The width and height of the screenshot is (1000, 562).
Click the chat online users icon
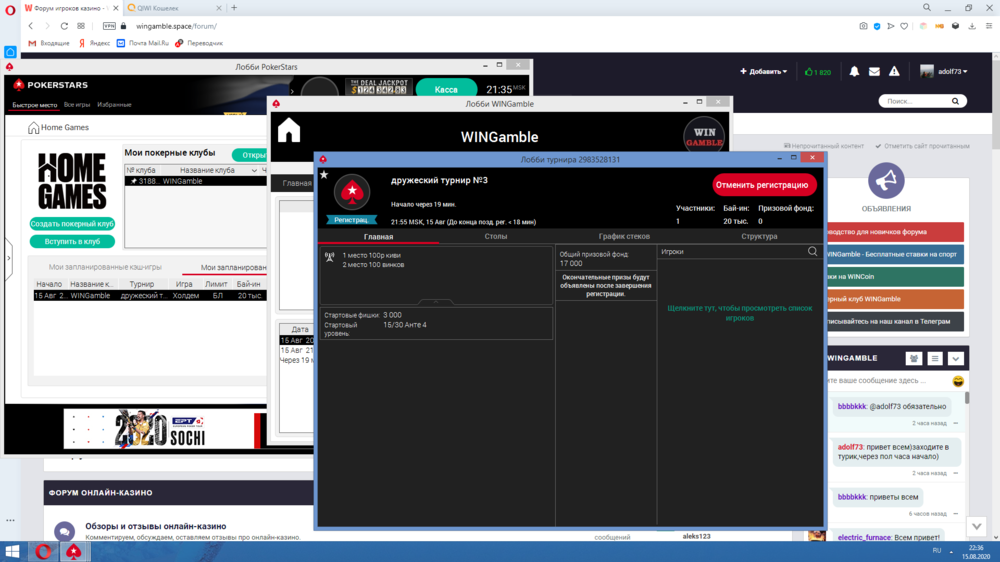913,358
